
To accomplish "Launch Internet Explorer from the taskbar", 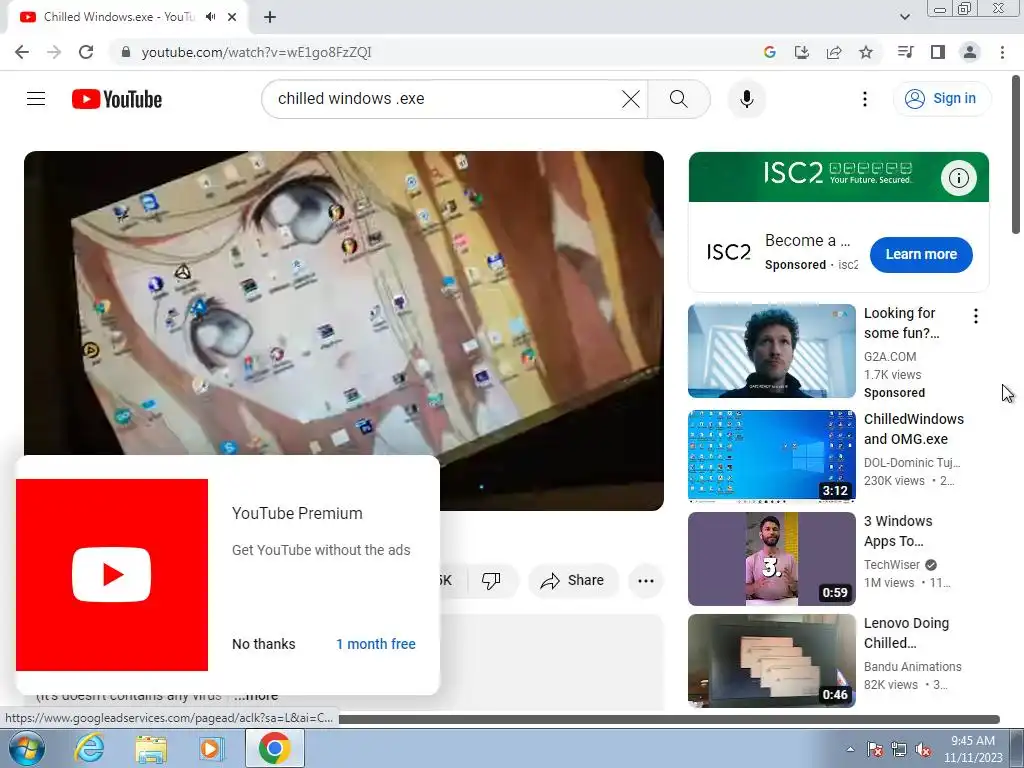I will (x=89, y=748).
